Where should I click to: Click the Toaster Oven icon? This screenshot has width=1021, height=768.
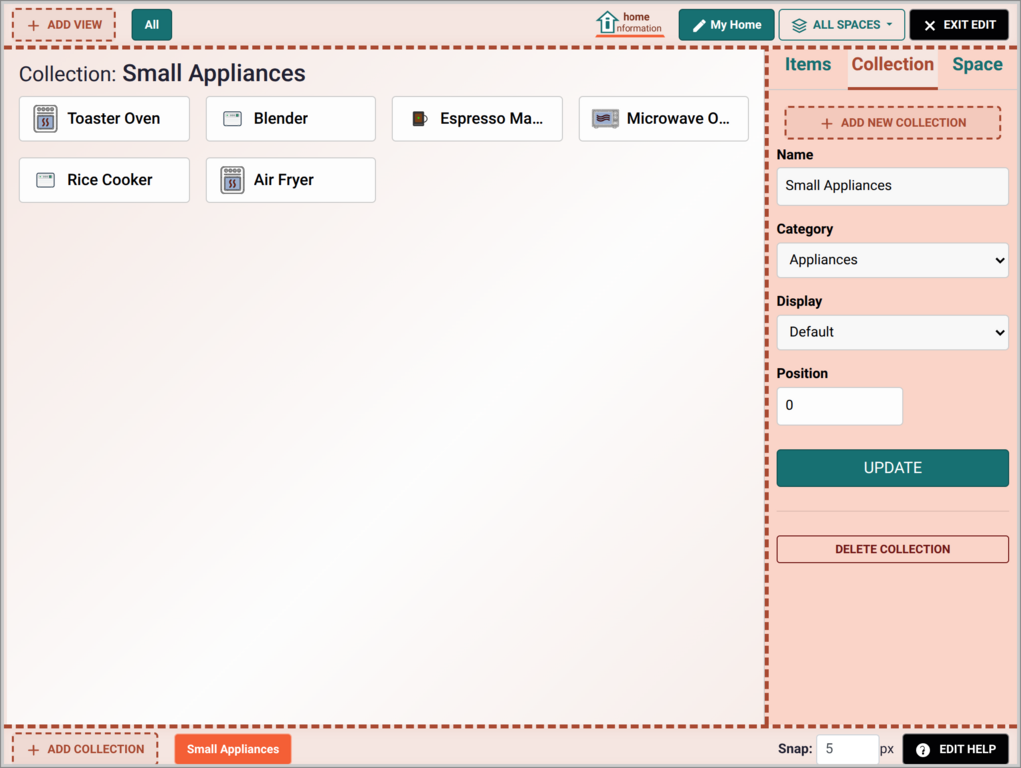(x=45, y=119)
